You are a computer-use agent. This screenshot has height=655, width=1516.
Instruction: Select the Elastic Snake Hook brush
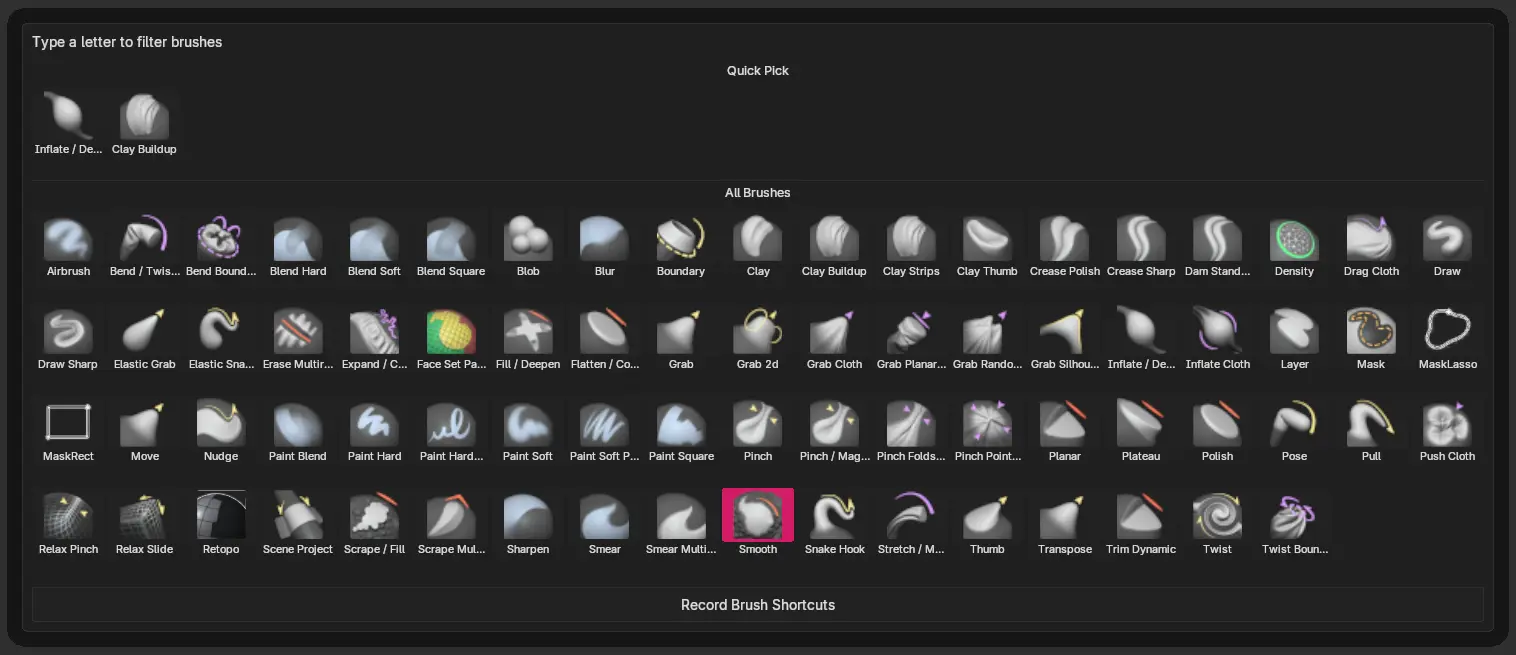(x=221, y=339)
